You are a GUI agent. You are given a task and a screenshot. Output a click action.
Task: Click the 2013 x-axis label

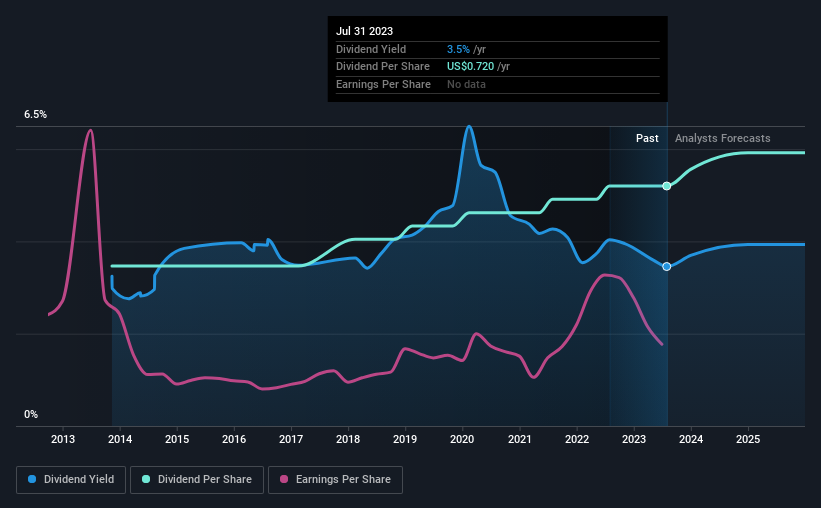click(63, 439)
